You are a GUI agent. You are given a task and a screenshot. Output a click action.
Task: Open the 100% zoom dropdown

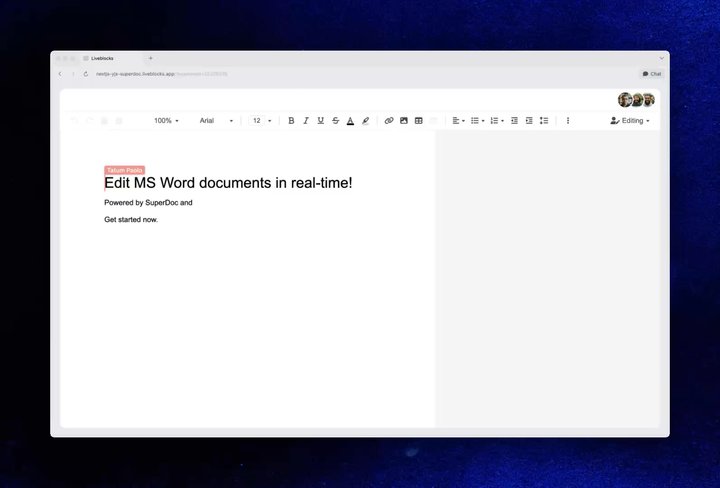[x=166, y=121]
